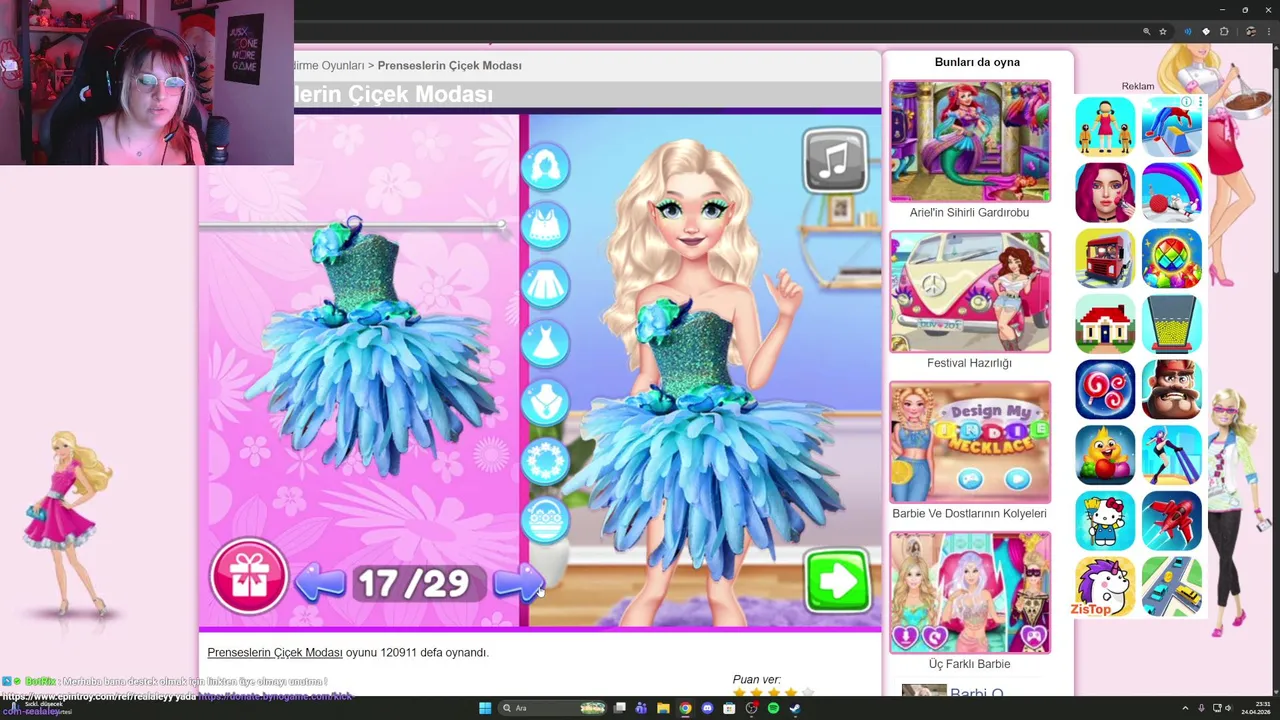Viewport: 1280px width, 720px height.
Task: Open the lollipop candy game ad icon
Action: pyautogui.click(x=1105, y=390)
